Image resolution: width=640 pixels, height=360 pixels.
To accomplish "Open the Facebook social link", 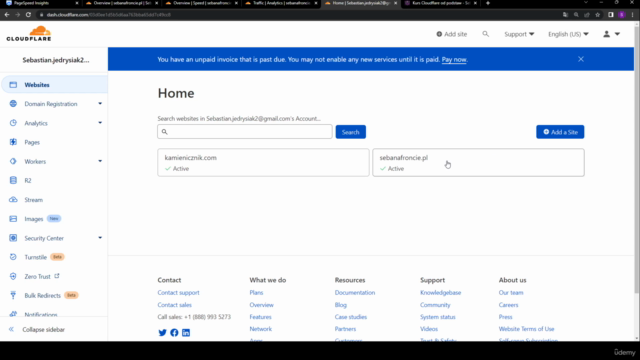I will pyautogui.click(x=174, y=333).
